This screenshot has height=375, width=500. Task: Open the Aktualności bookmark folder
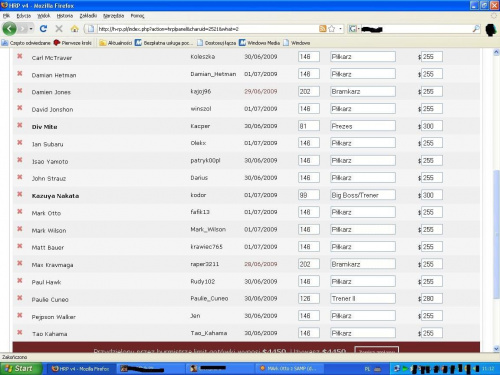tap(116, 43)
